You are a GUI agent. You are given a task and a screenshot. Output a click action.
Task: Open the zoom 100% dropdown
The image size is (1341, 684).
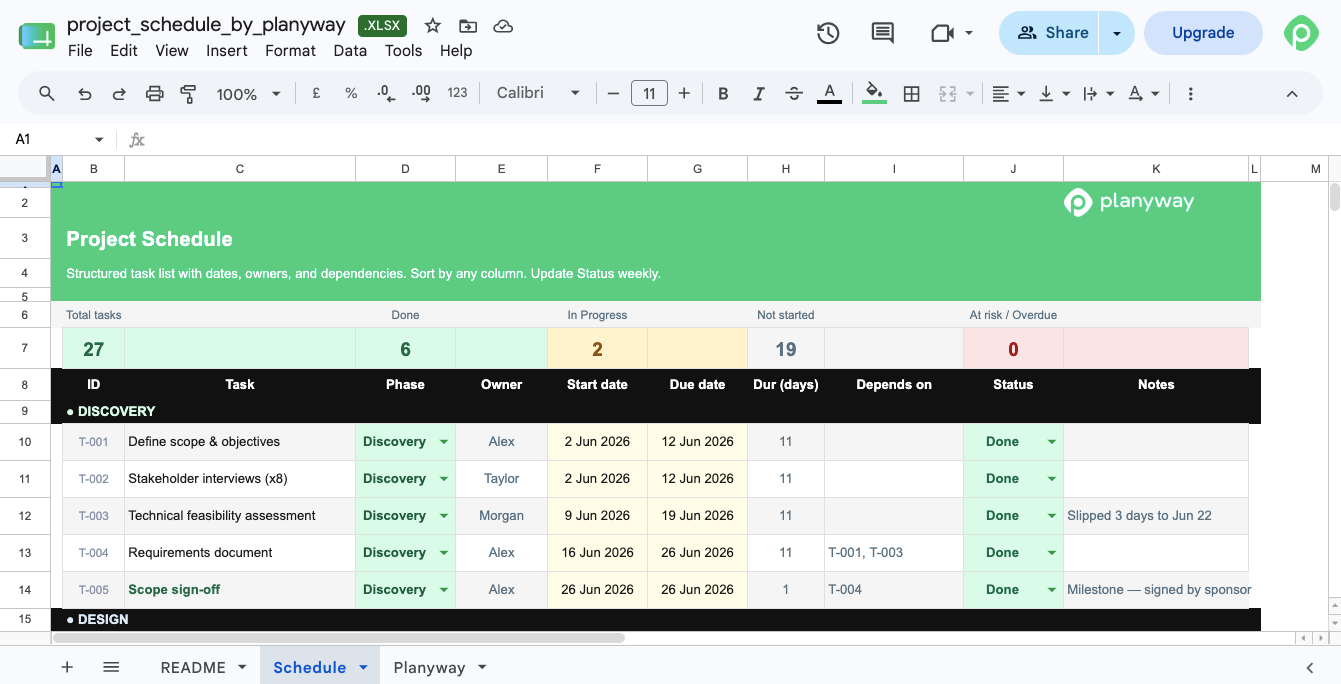(248, 93)
